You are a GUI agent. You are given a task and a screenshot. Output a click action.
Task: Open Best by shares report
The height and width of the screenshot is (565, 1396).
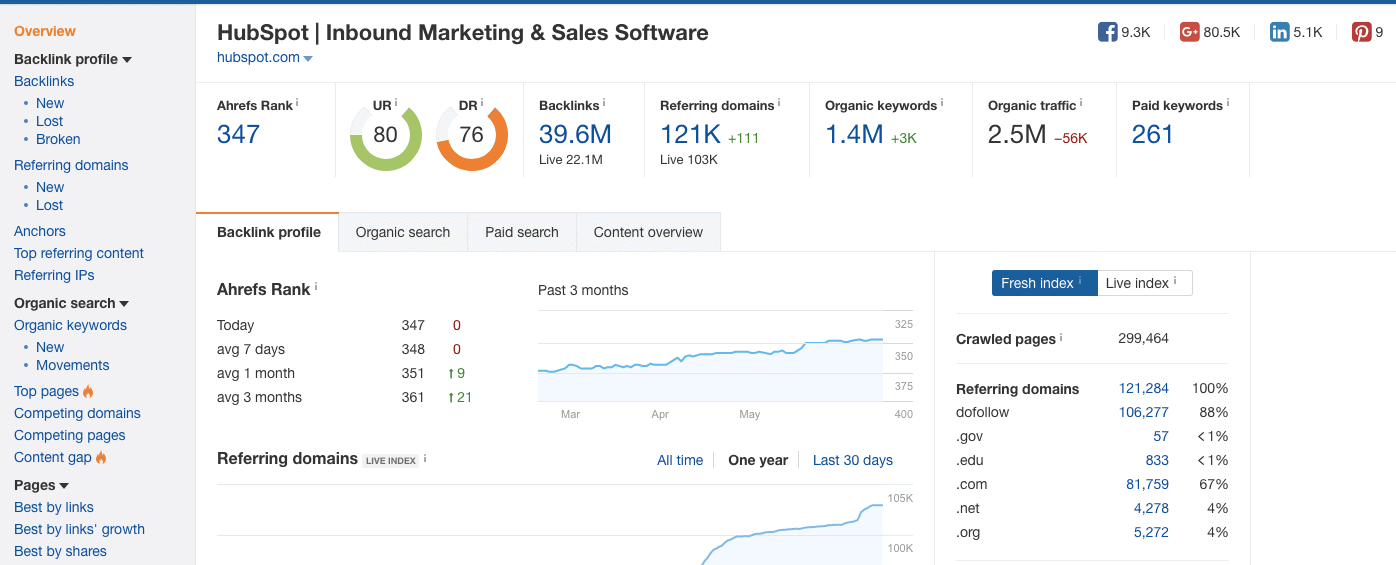(60, 551)
